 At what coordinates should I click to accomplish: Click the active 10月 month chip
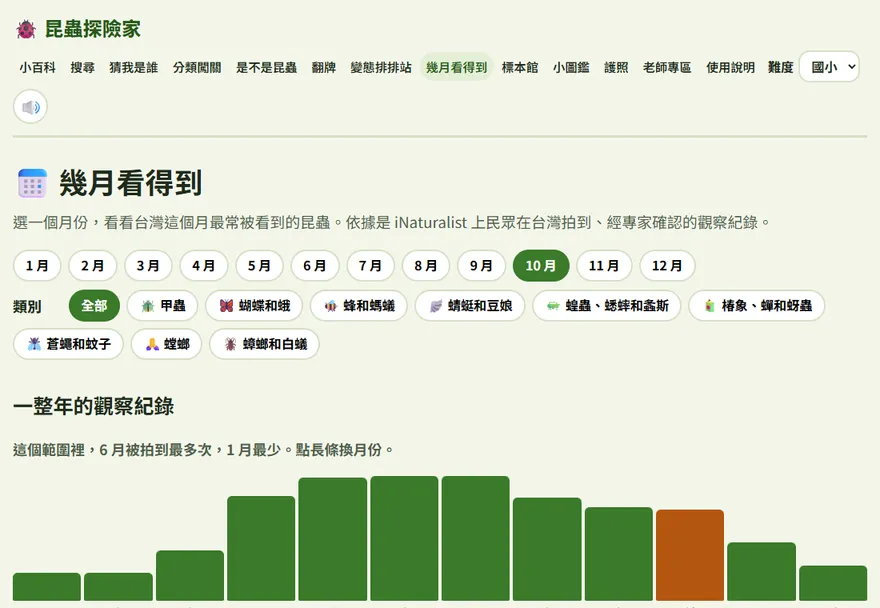point(541,266)
